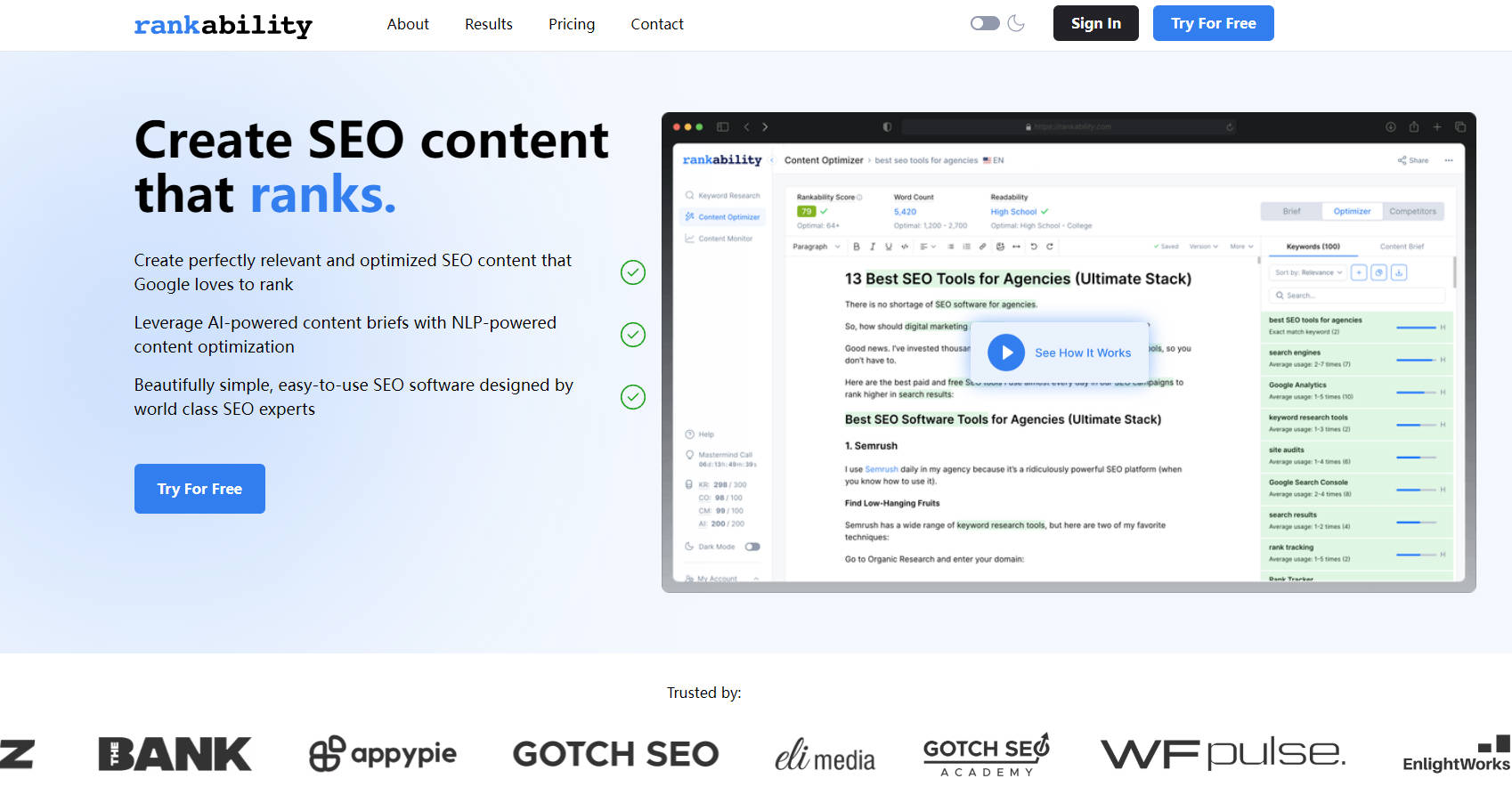Click the add keyword plus icon
1512x811 pixels.
coord(1359,272)
